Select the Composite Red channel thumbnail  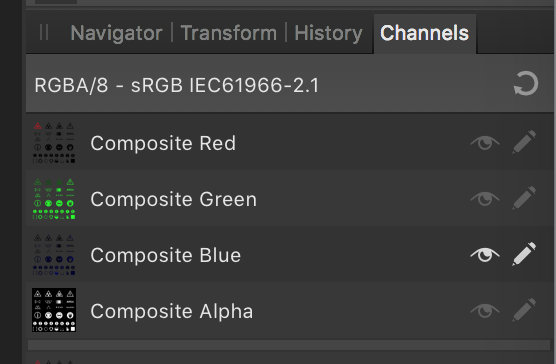54,142
